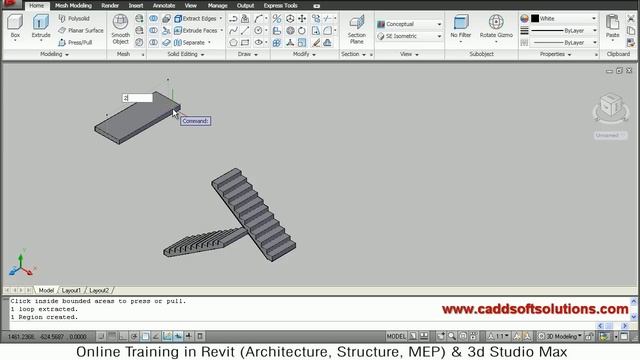This screenshot has height=360, width=640.
Task: Toggle Ortho Mode in the status bar
Action: click(x=123, y=336)
